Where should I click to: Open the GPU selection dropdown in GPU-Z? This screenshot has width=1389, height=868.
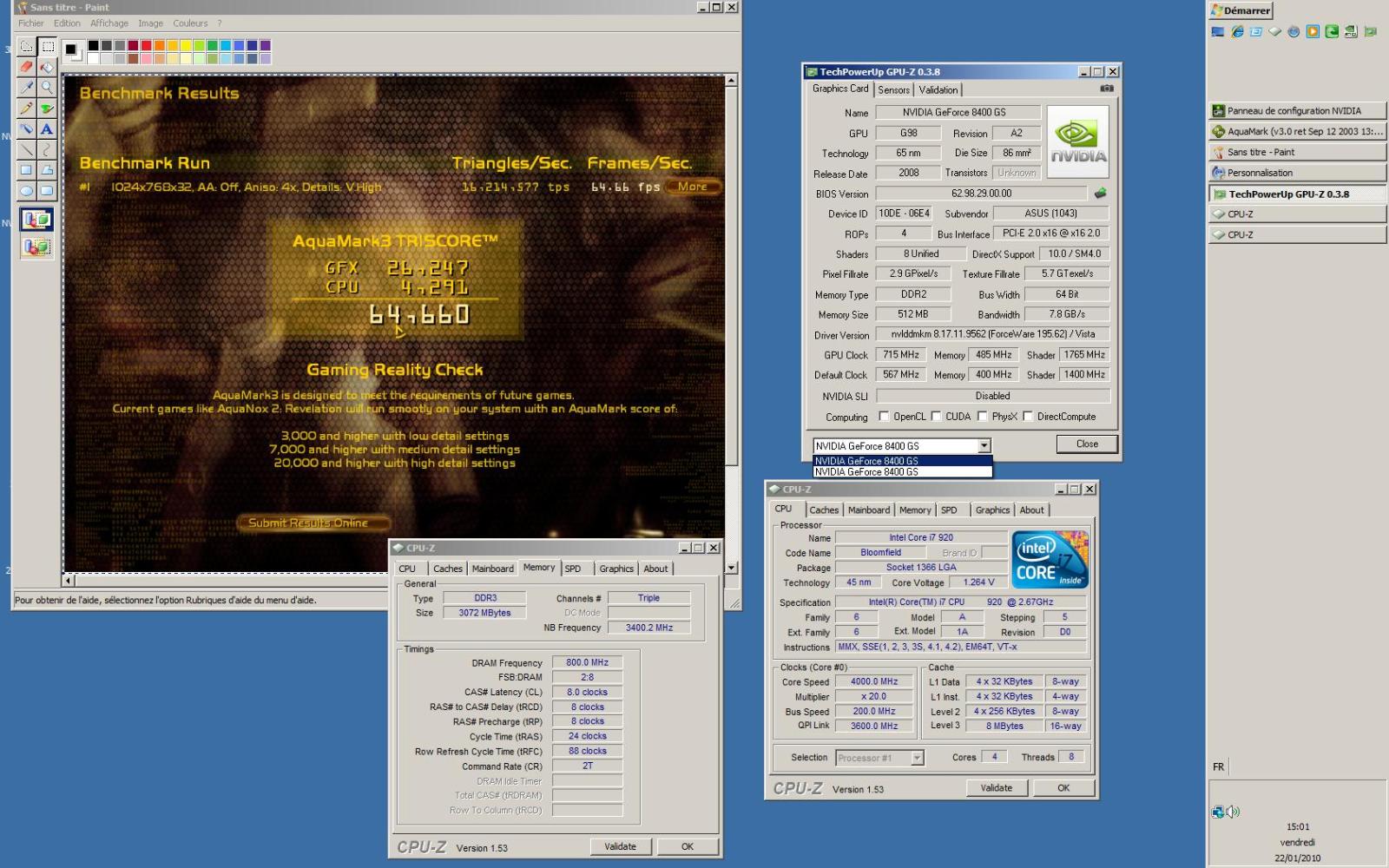coord(984,445)
